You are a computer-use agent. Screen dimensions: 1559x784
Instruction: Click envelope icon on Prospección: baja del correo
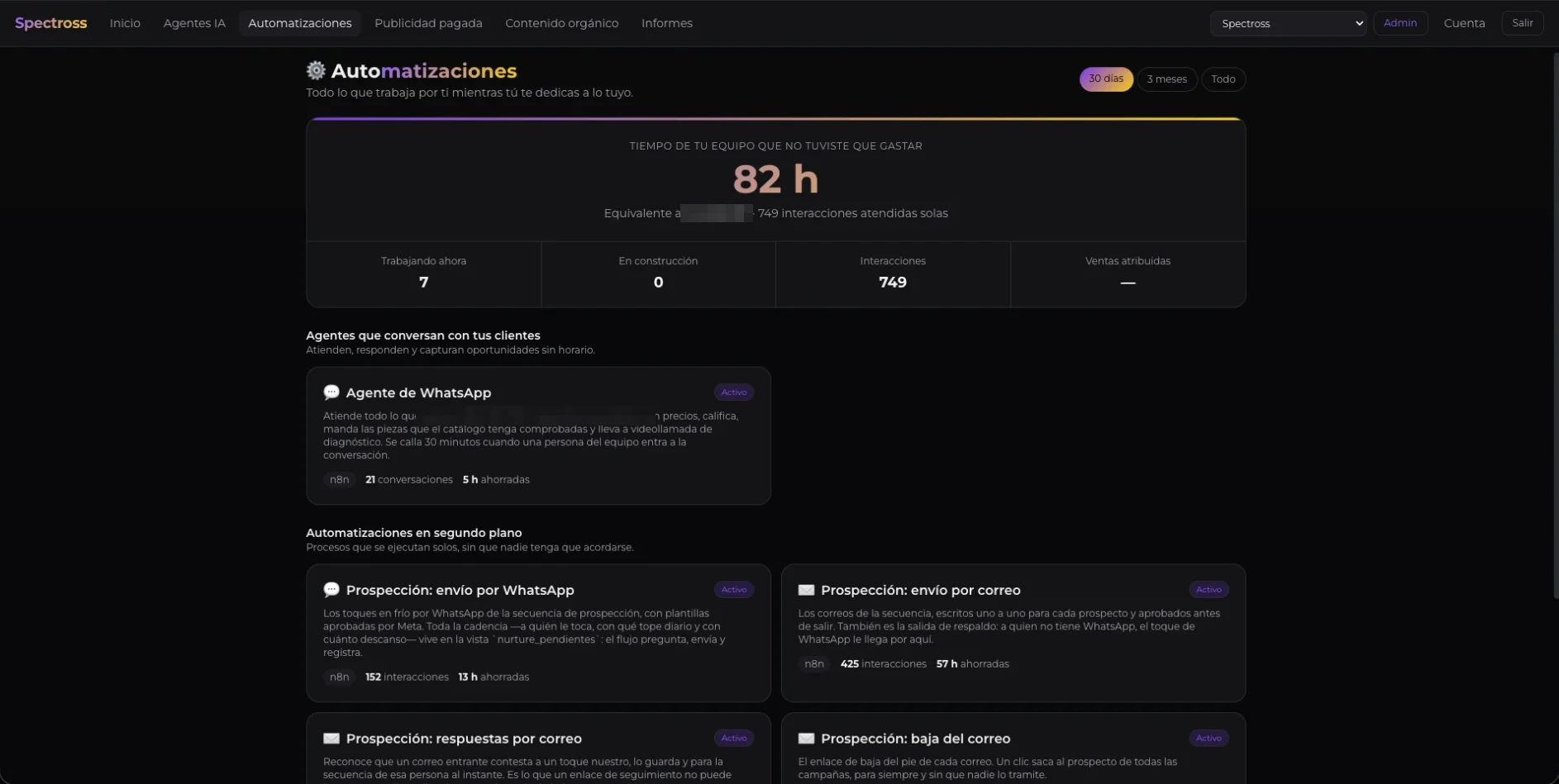click(x=806, y=739)
